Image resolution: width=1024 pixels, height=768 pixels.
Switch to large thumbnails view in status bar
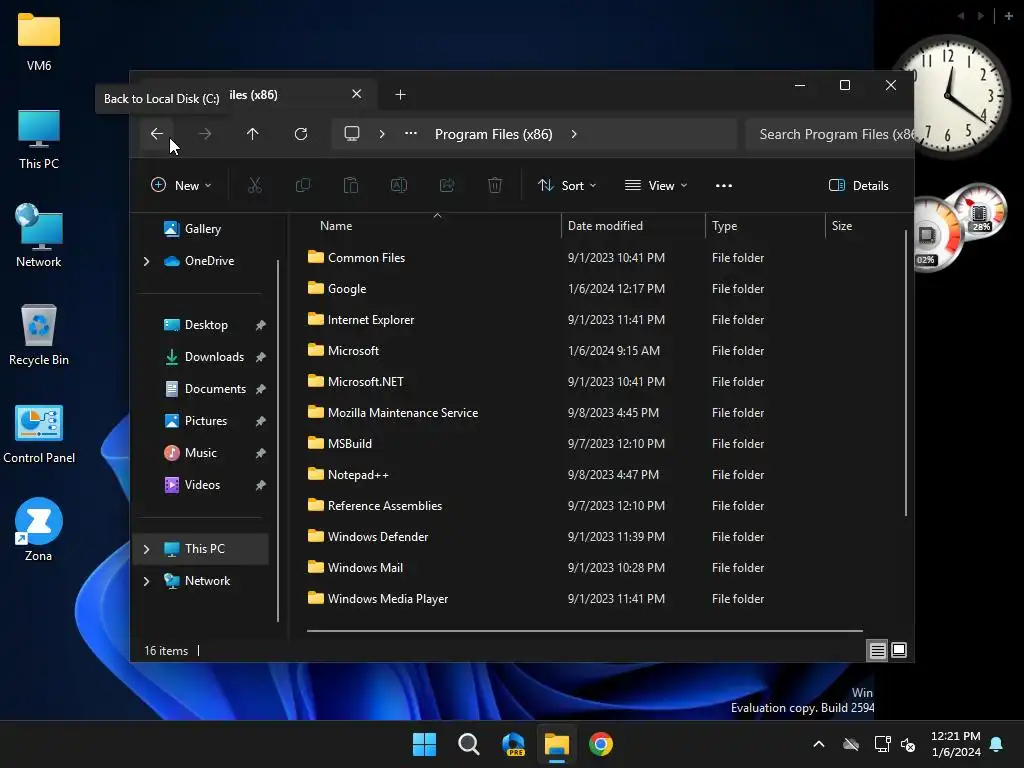[899, 650]
